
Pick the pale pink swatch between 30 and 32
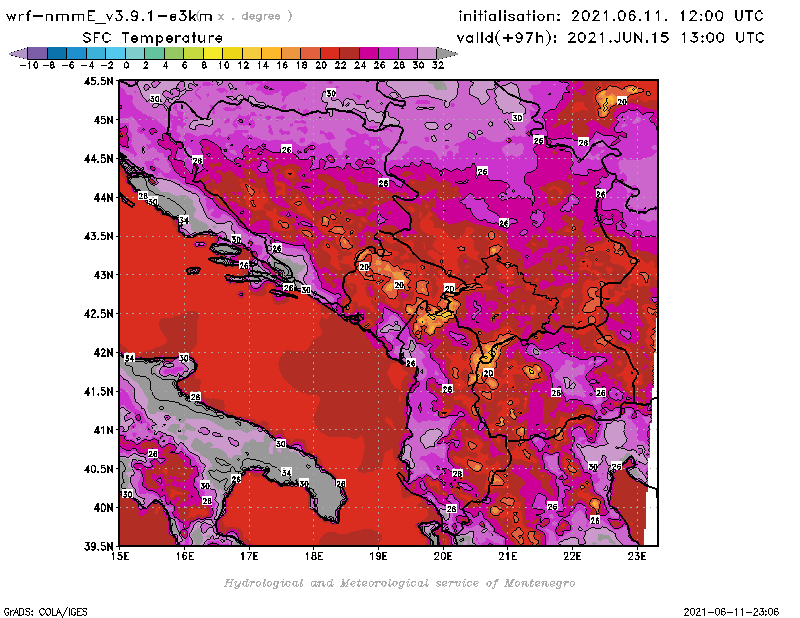(427, 53)
